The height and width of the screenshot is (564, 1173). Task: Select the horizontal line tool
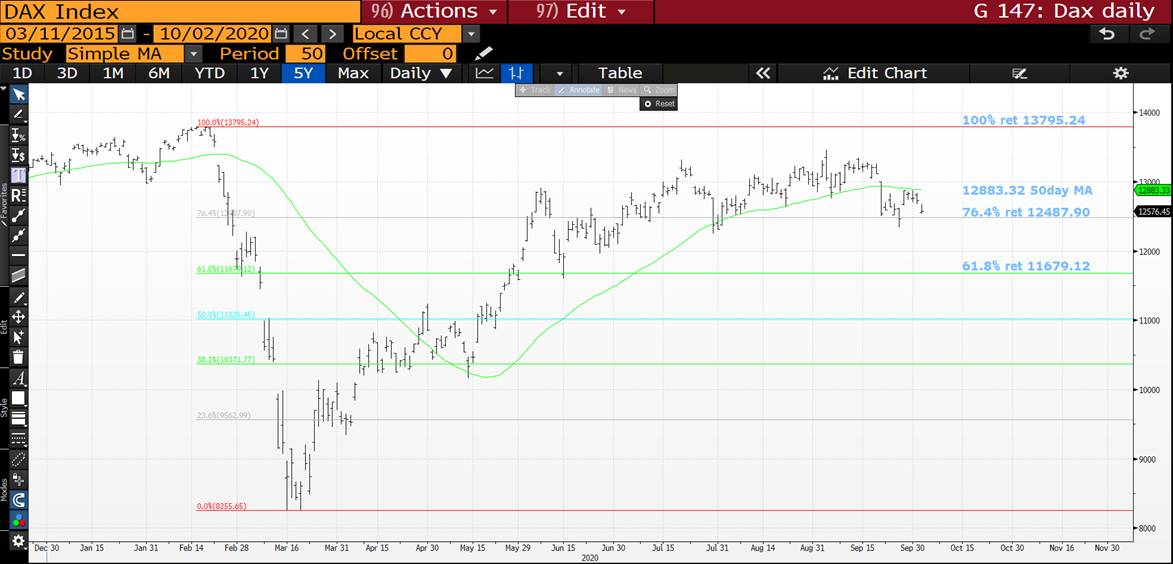(x=19, y=256)
